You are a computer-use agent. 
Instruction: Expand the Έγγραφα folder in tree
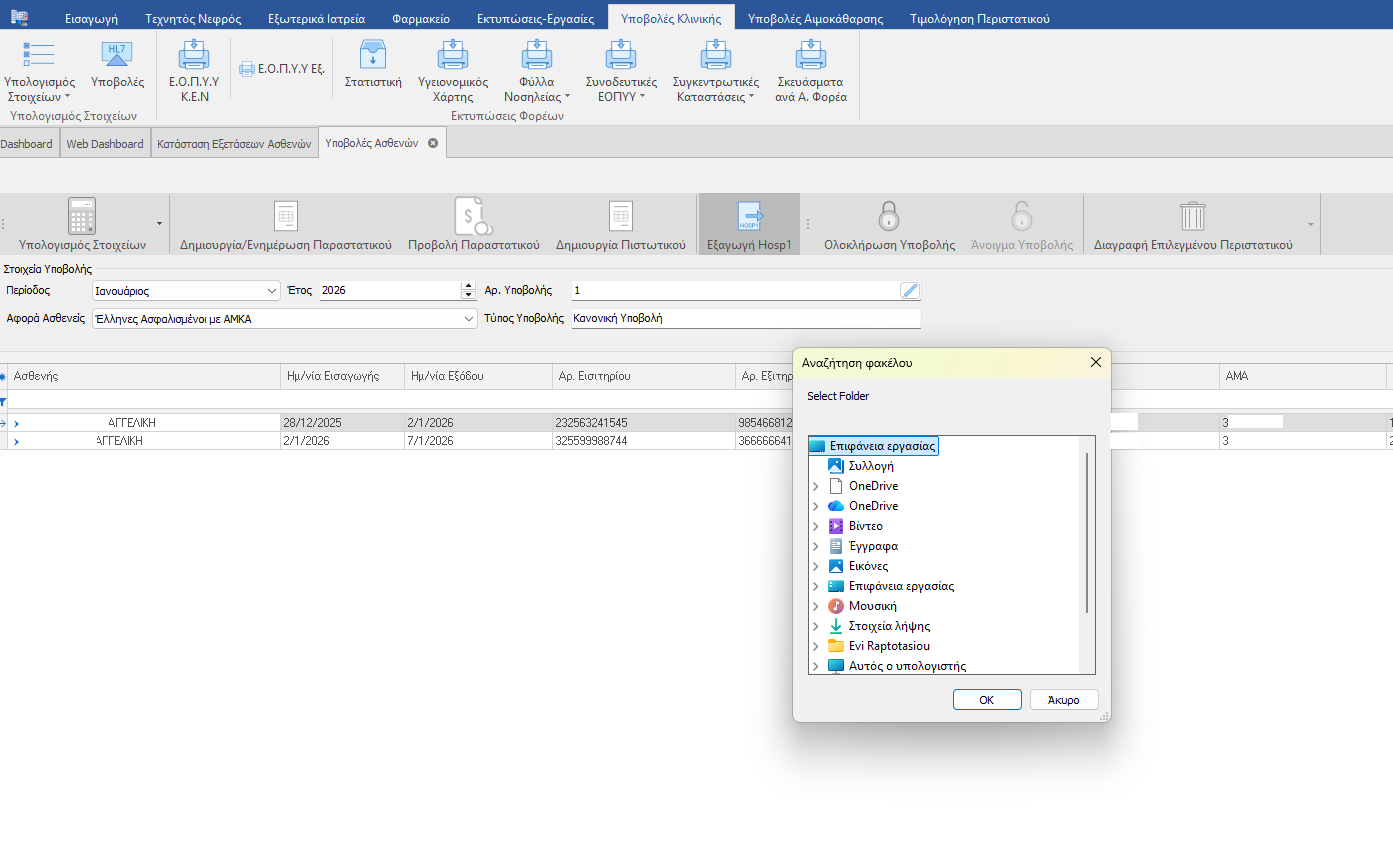click(816, 547)
